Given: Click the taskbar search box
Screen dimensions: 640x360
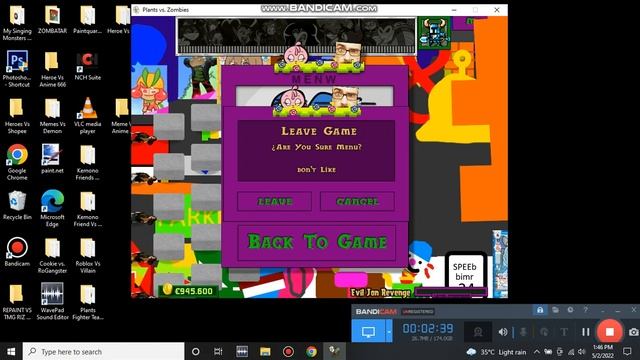Looking at the screenshot, I should [104, 351].
